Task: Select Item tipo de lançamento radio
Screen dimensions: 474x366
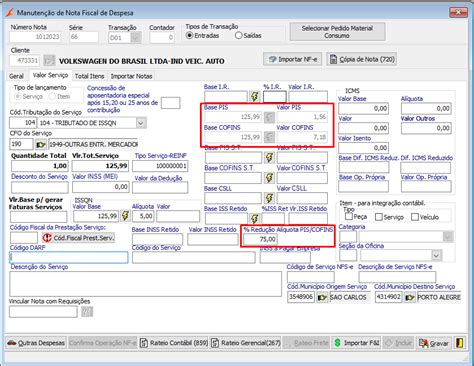Action: pos(52,96)
